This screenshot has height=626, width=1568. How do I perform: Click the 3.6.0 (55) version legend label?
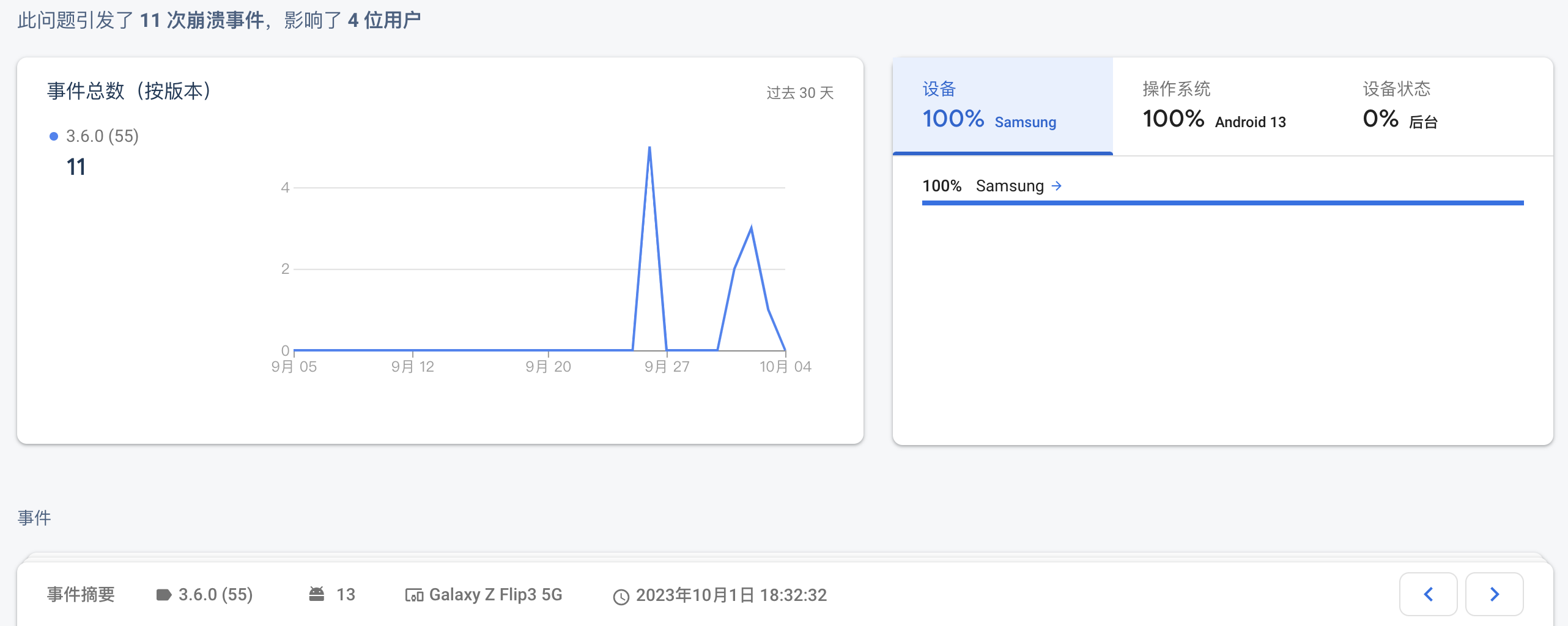102,136
